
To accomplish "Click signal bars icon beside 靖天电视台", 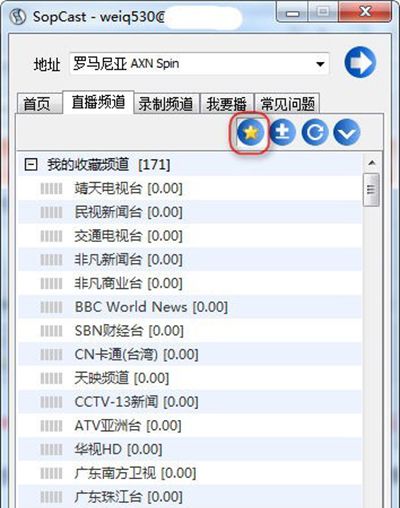I will (51, 189).
